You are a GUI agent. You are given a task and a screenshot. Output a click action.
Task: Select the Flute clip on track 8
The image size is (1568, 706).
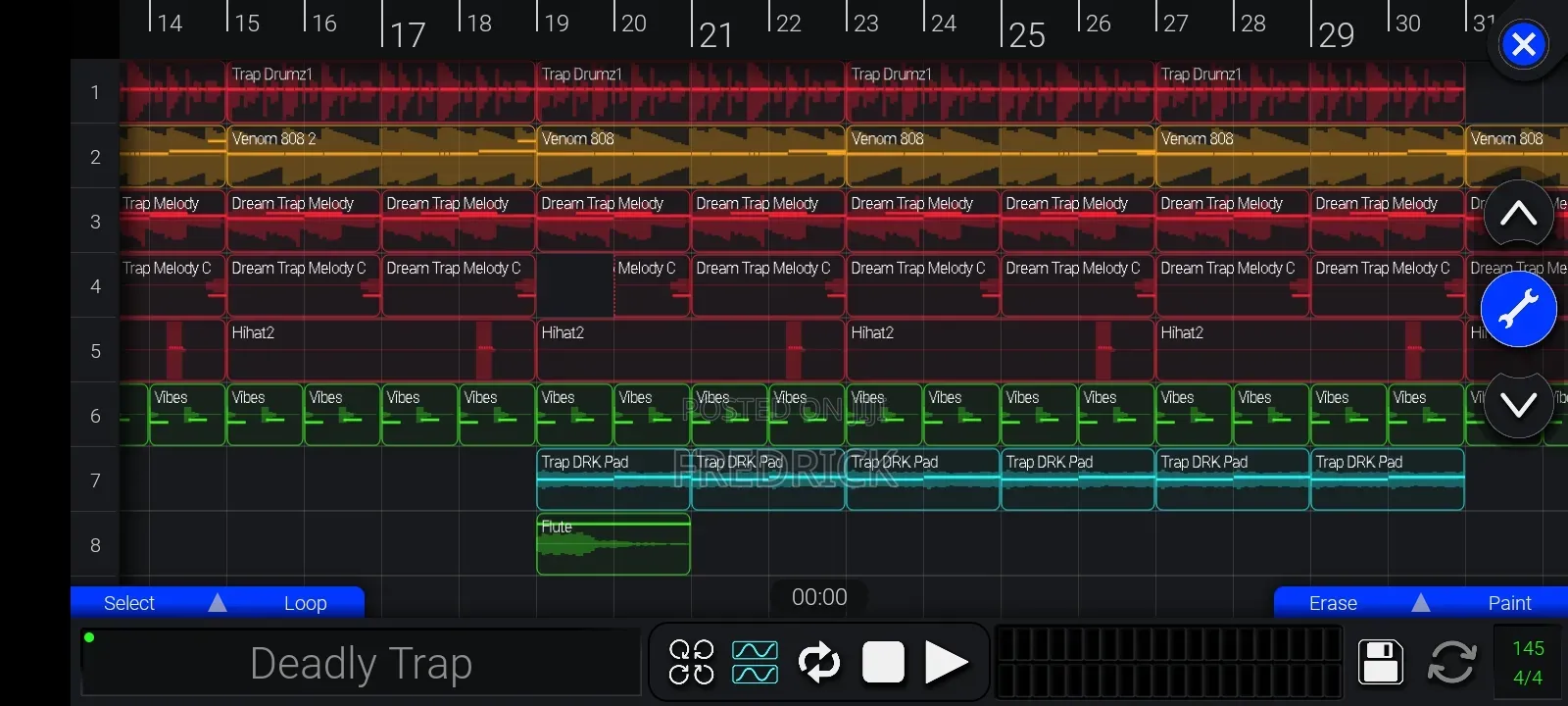613,544
